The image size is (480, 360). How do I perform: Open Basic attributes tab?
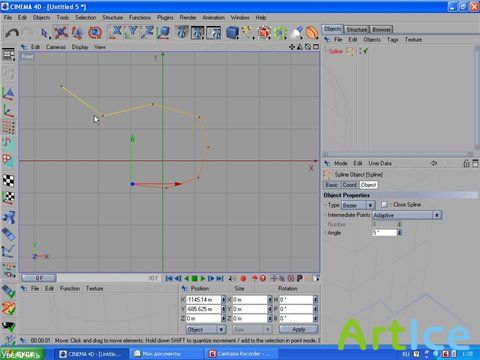coord(332,185)
